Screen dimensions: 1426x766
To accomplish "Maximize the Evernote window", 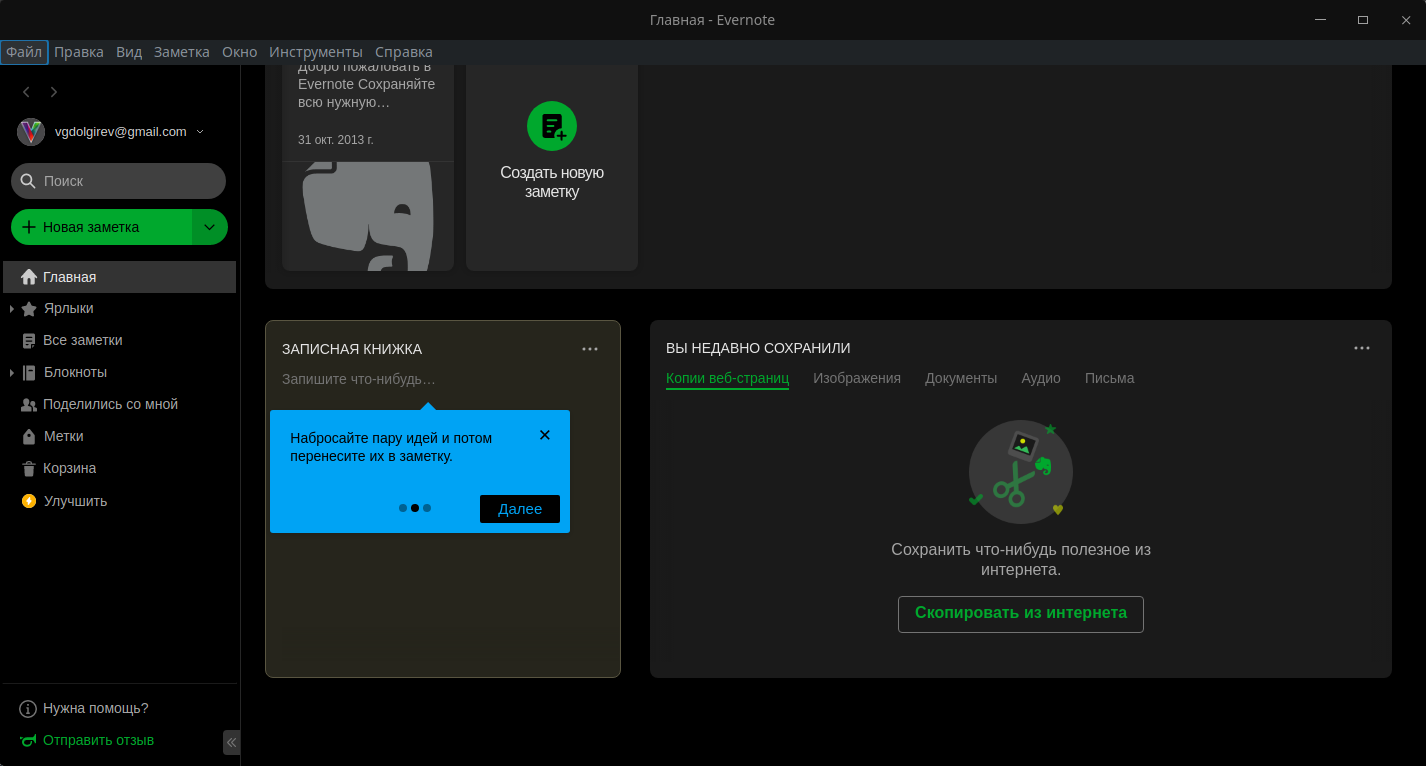I will click(1362, 20).
